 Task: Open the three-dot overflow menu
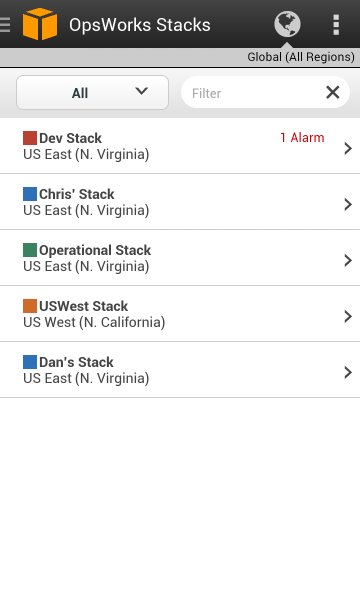coord(336,25)
